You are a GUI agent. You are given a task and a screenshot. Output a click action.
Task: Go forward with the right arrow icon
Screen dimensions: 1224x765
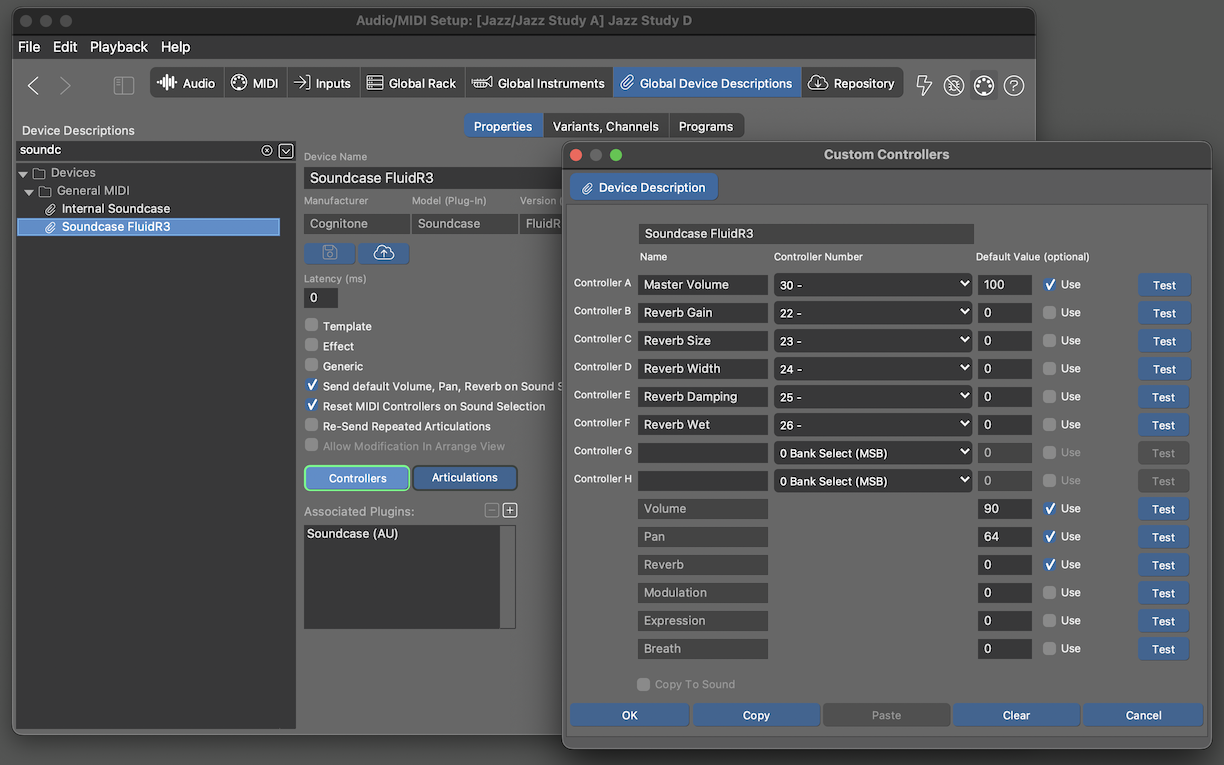click(65, 86)
